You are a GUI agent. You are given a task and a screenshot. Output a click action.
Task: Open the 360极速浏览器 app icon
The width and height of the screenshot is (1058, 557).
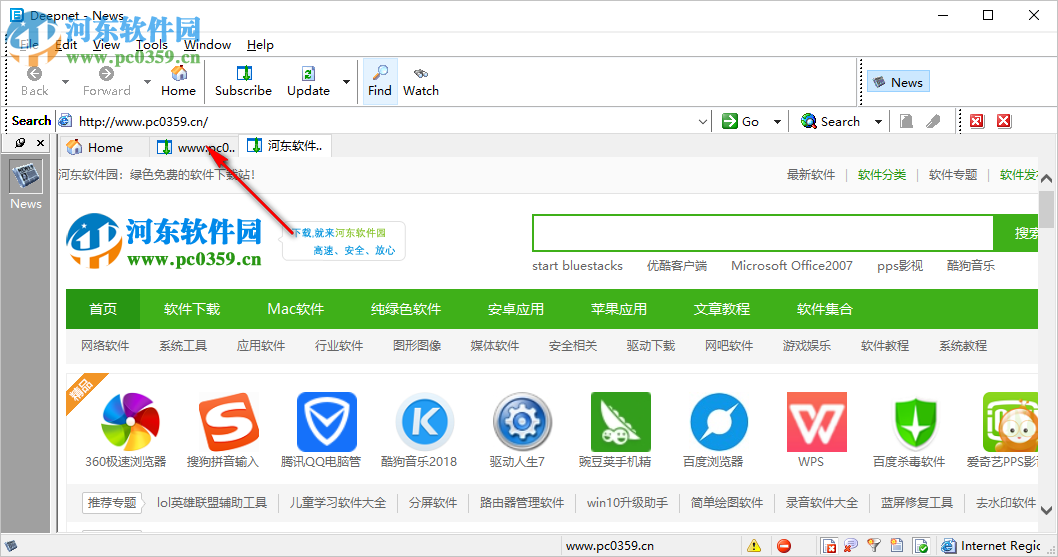[130, 422]
